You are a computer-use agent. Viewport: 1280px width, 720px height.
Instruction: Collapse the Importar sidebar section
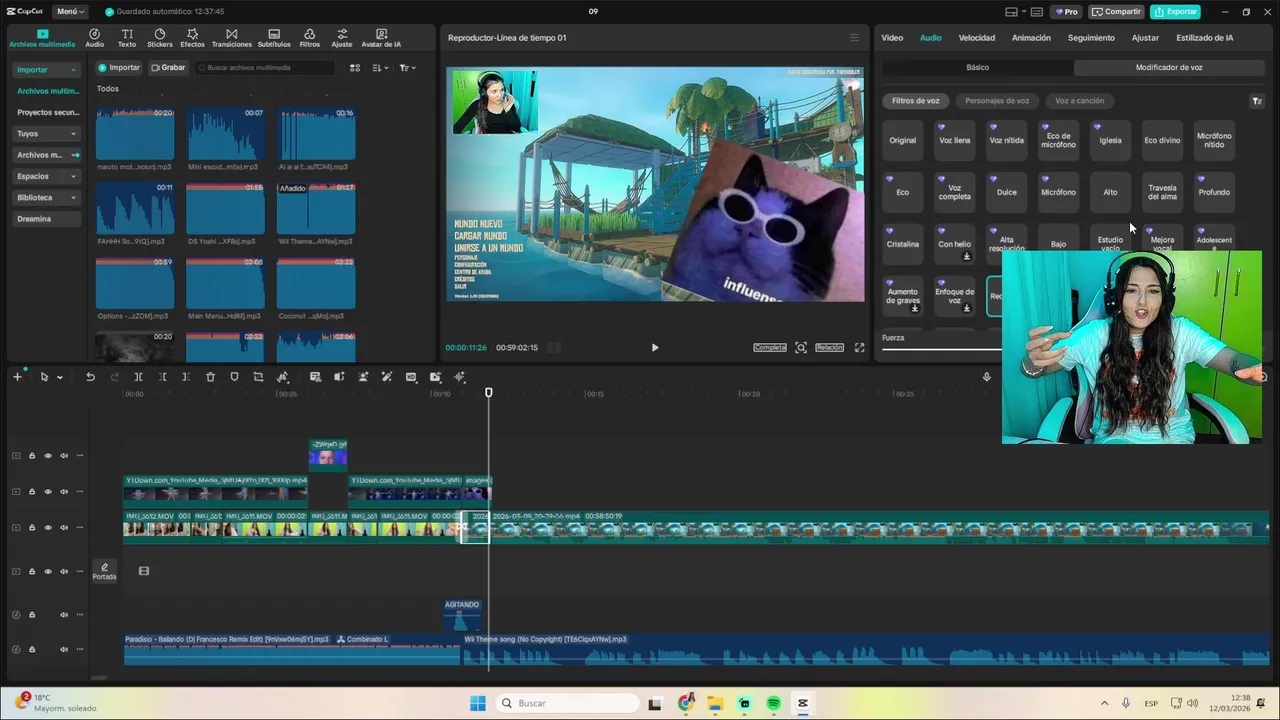(73, 70)
